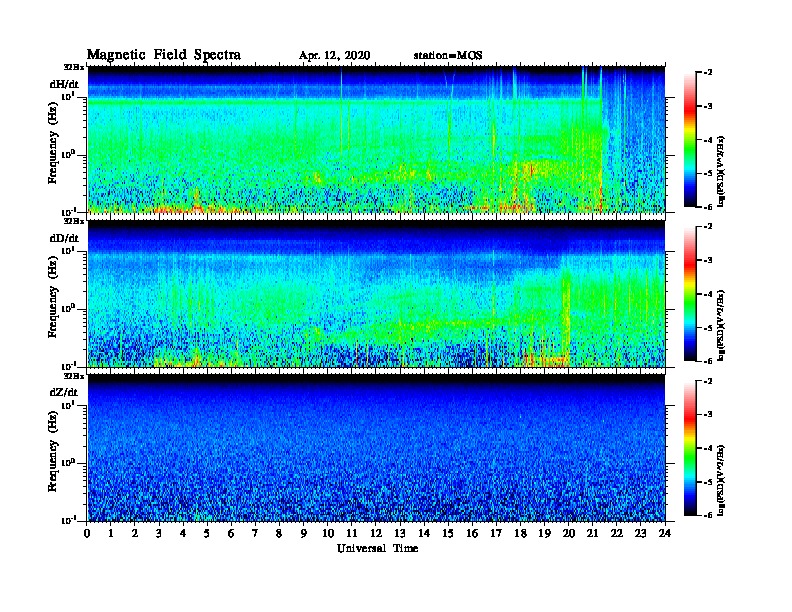Click the '32Hz' tick label atop dD/dt panel
The width and height of the screenshot is (792, 612).
click(x=74, y=221)
